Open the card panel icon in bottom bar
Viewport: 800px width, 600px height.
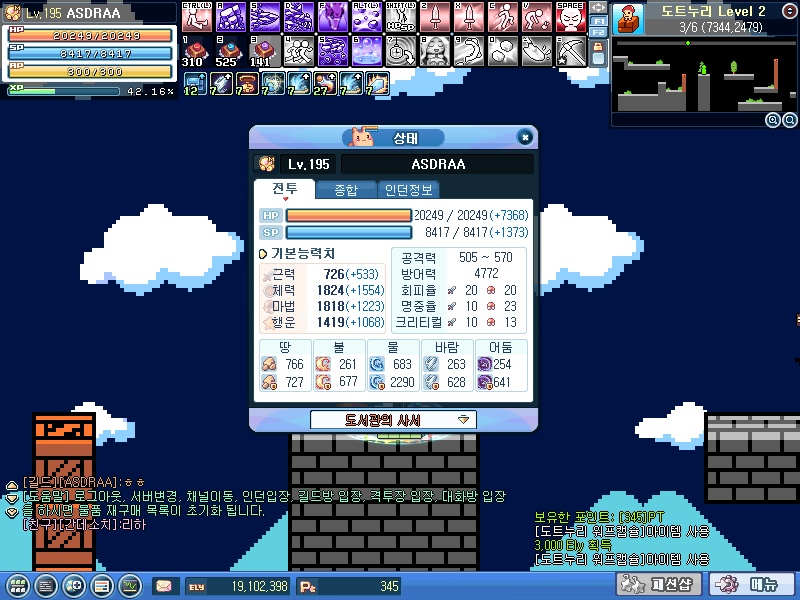(102, 586)
